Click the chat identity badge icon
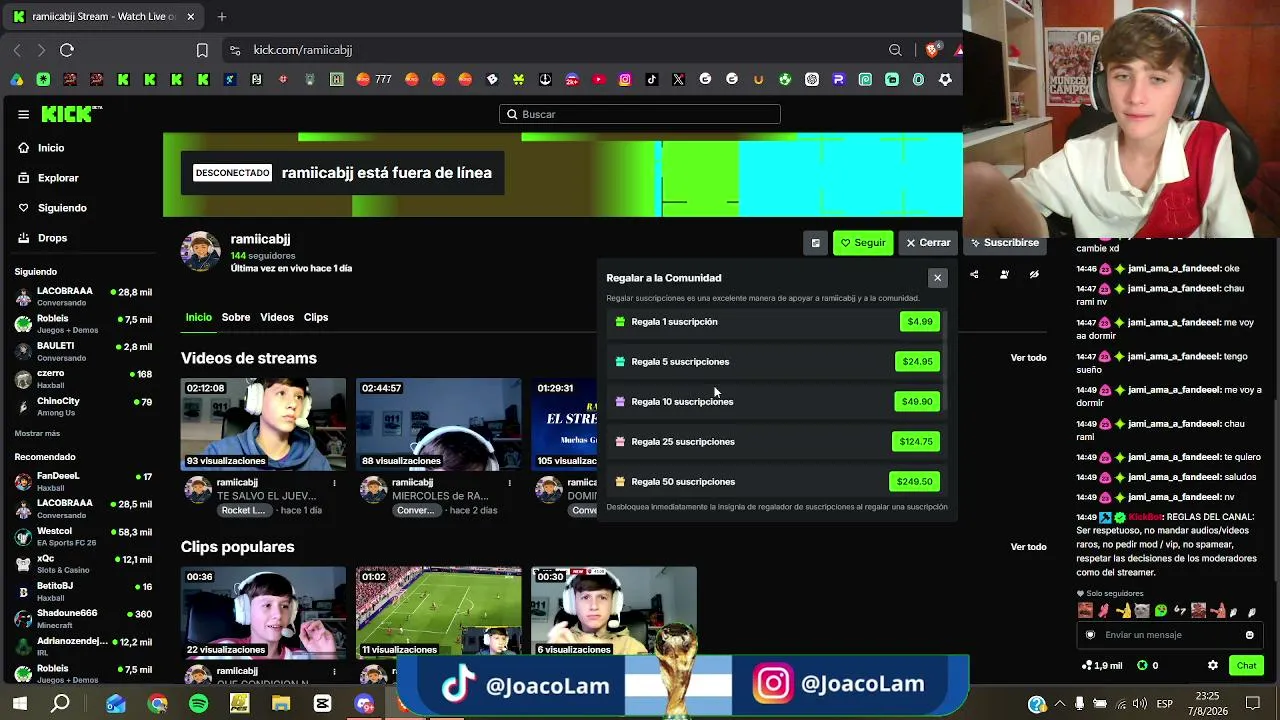This screenshot has height=720, width=1280. 1090,635
